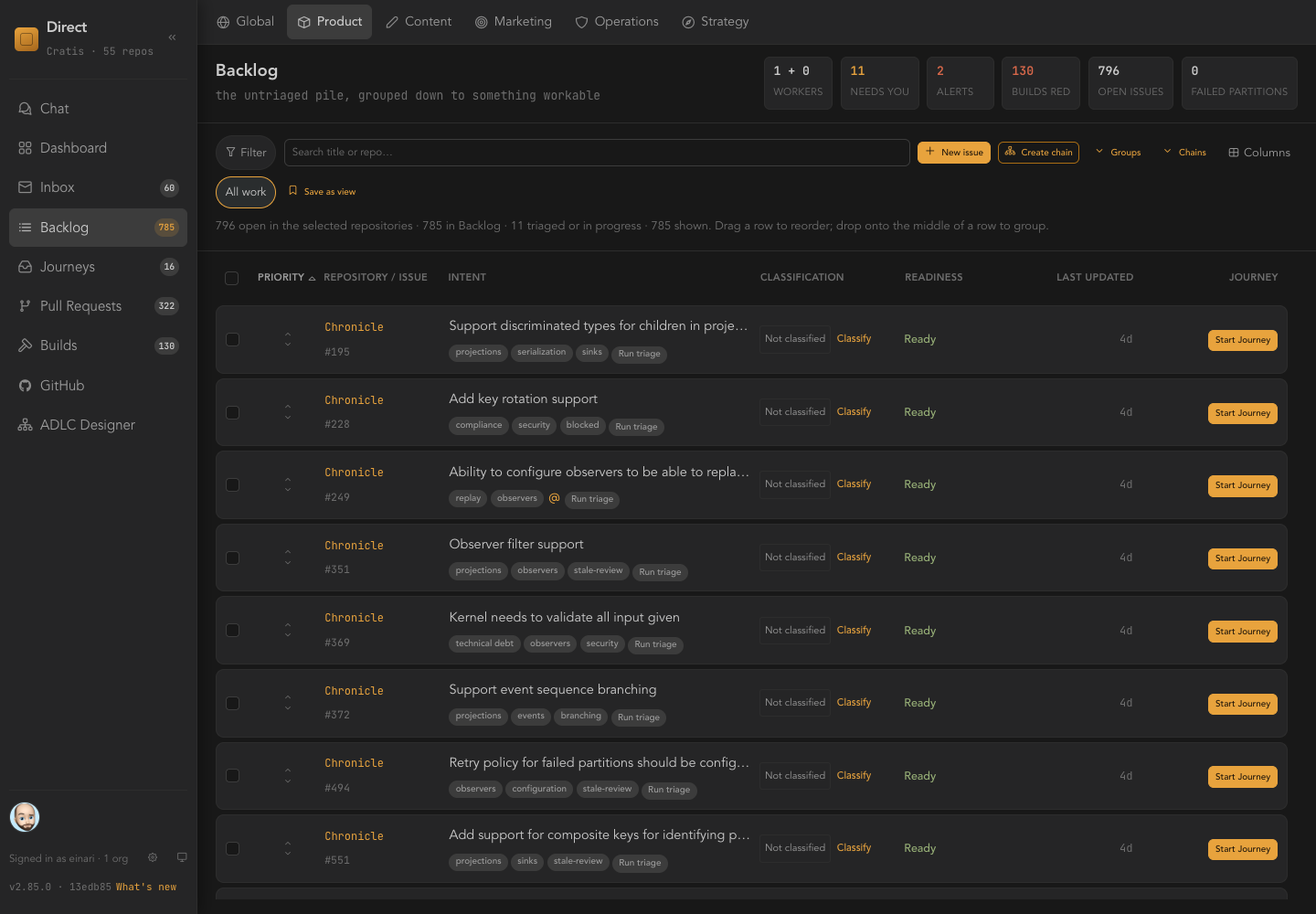Click the orange Direct app logo

click(x=27, y=39)
